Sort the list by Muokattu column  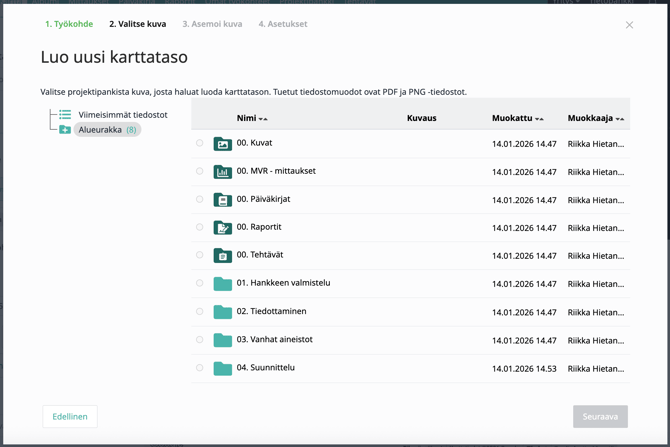click(x=517, y=118)
